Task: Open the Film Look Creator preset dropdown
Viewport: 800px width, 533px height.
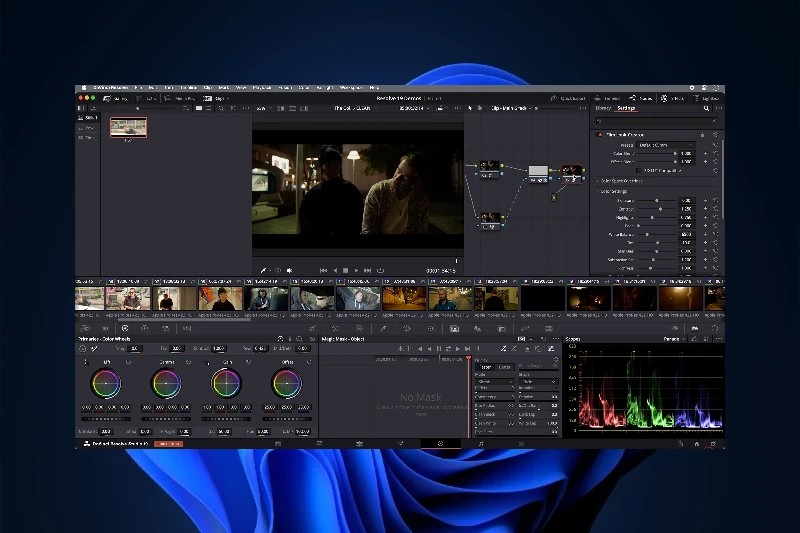Action: pyautogui.click(x=666, y=145)
